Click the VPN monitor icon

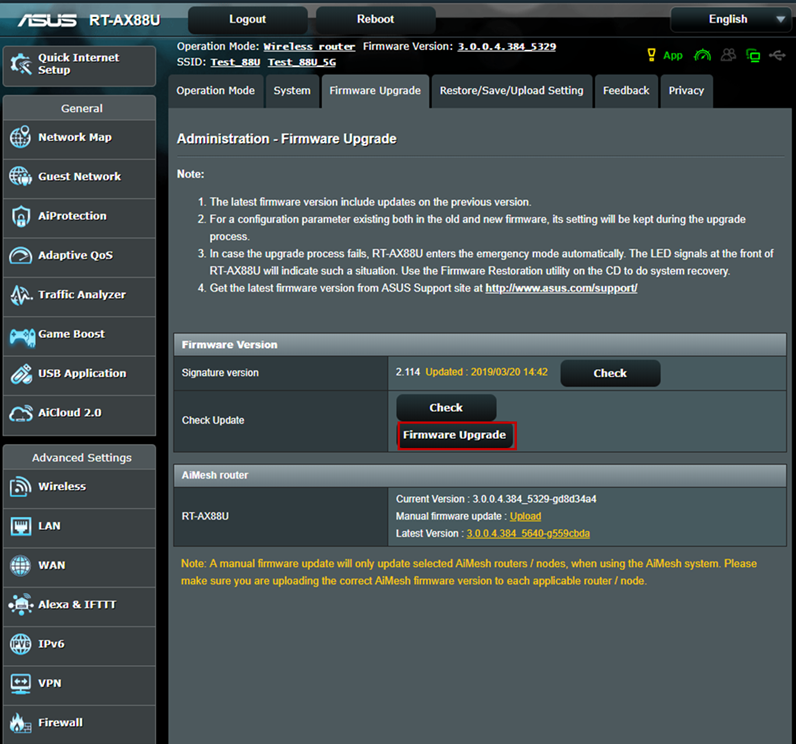coord(21,684)
